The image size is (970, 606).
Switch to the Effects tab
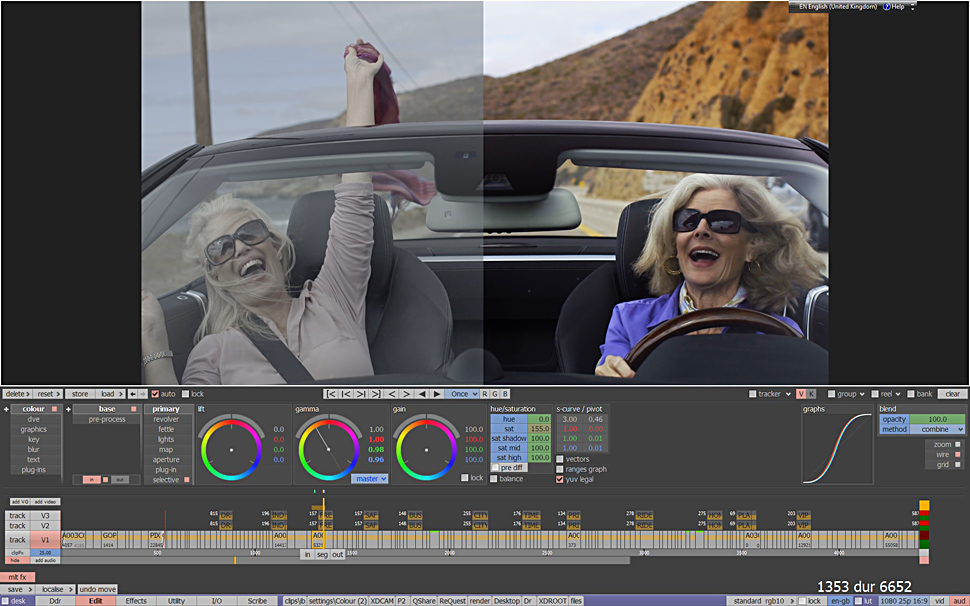136,601
